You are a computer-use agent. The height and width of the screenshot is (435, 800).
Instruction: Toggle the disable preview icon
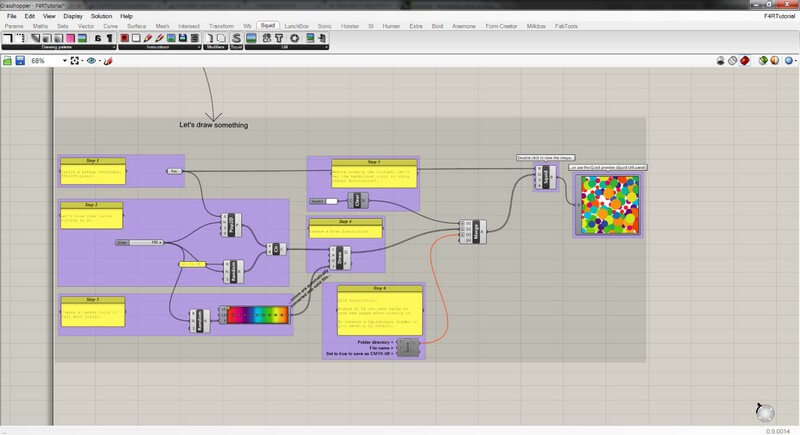pyautogui.click(x=733, y=61)
